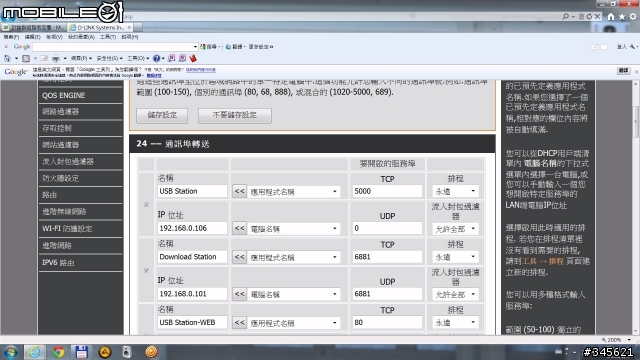This screenshot has height=360, width=640.
Task: Open the View (V) menu
Action: click(x=54, y=37)
